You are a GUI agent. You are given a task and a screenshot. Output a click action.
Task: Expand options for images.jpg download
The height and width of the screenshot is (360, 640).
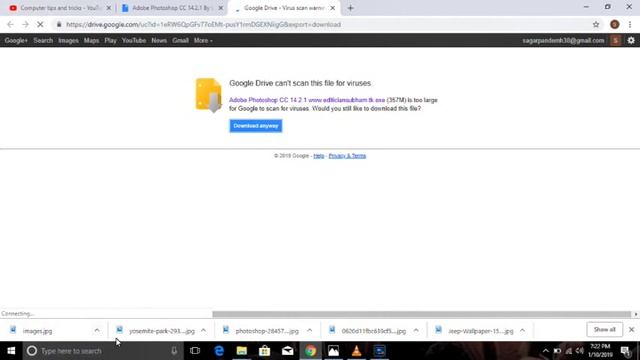pyautogui.click(x=97, y=331)
